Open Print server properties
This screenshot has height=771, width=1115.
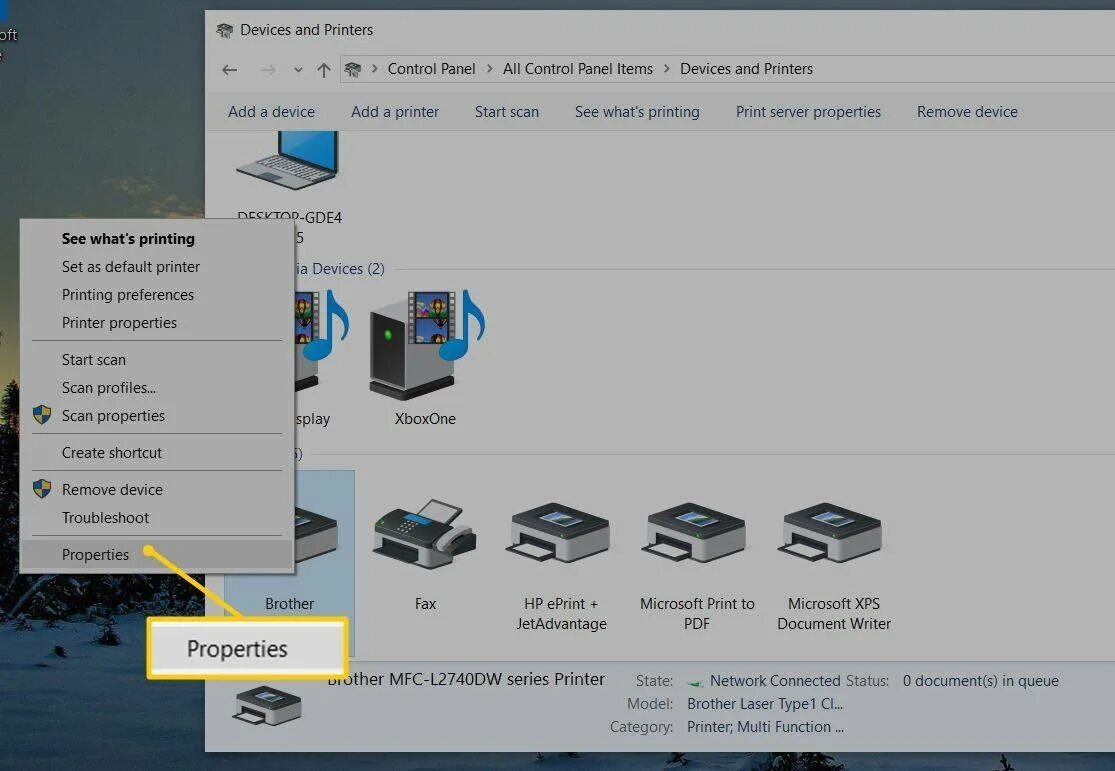tap(808, 112)
